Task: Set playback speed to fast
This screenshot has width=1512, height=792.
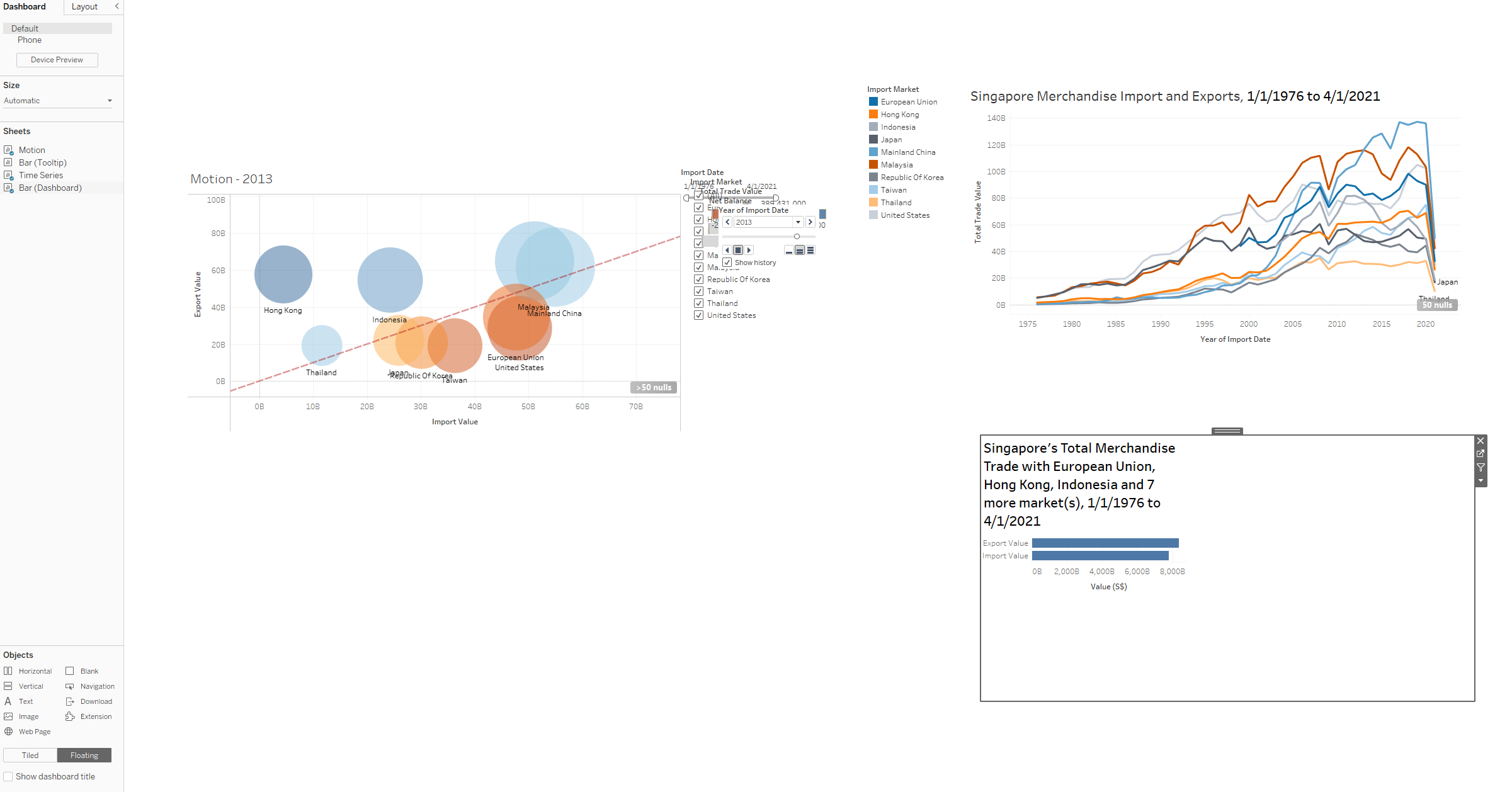Action: click(810, 250)
